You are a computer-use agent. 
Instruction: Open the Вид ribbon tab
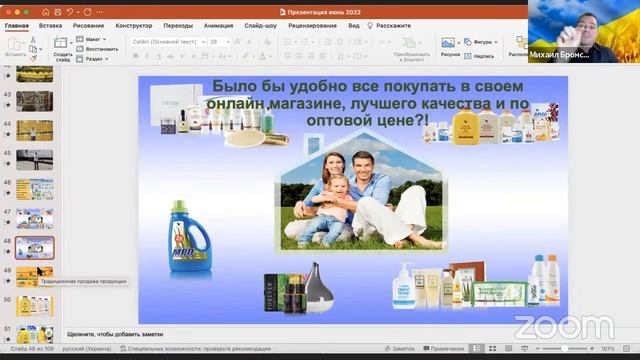tap(354, 25)
